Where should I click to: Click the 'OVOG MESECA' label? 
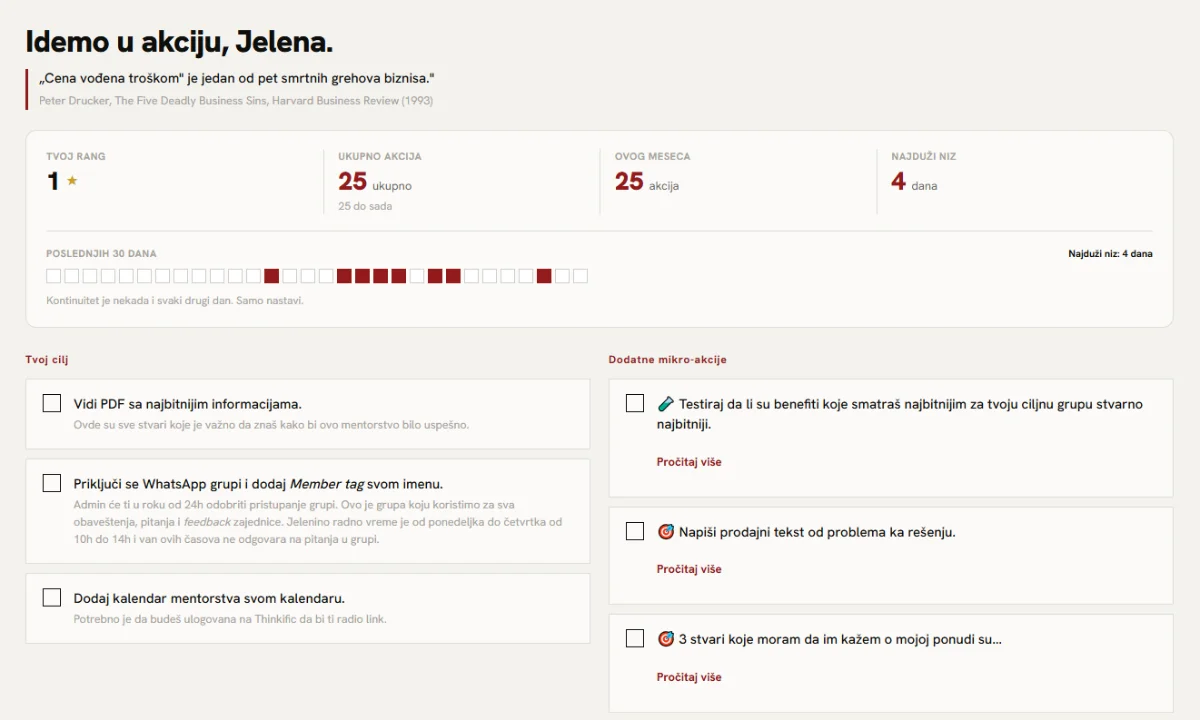[x=653, y=157]
